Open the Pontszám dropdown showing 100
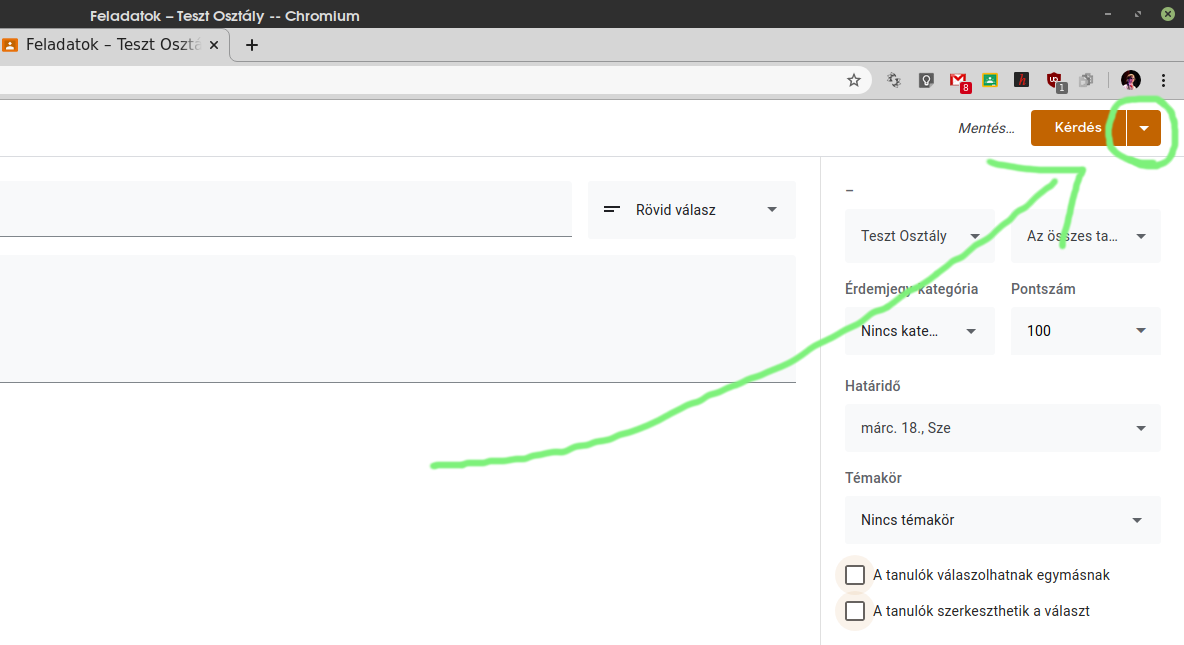 click(x=1085, y=331)
